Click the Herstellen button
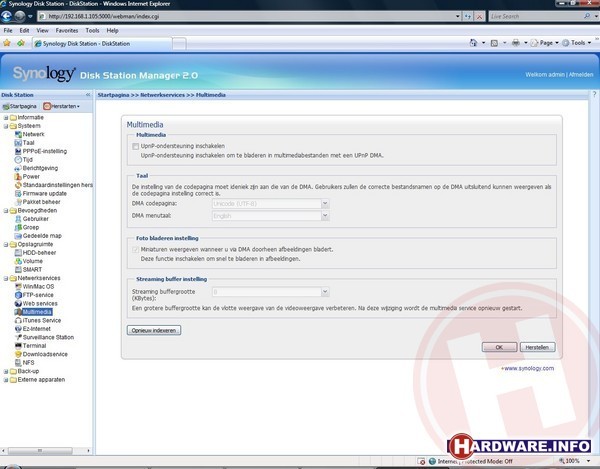 click(537, 347)
